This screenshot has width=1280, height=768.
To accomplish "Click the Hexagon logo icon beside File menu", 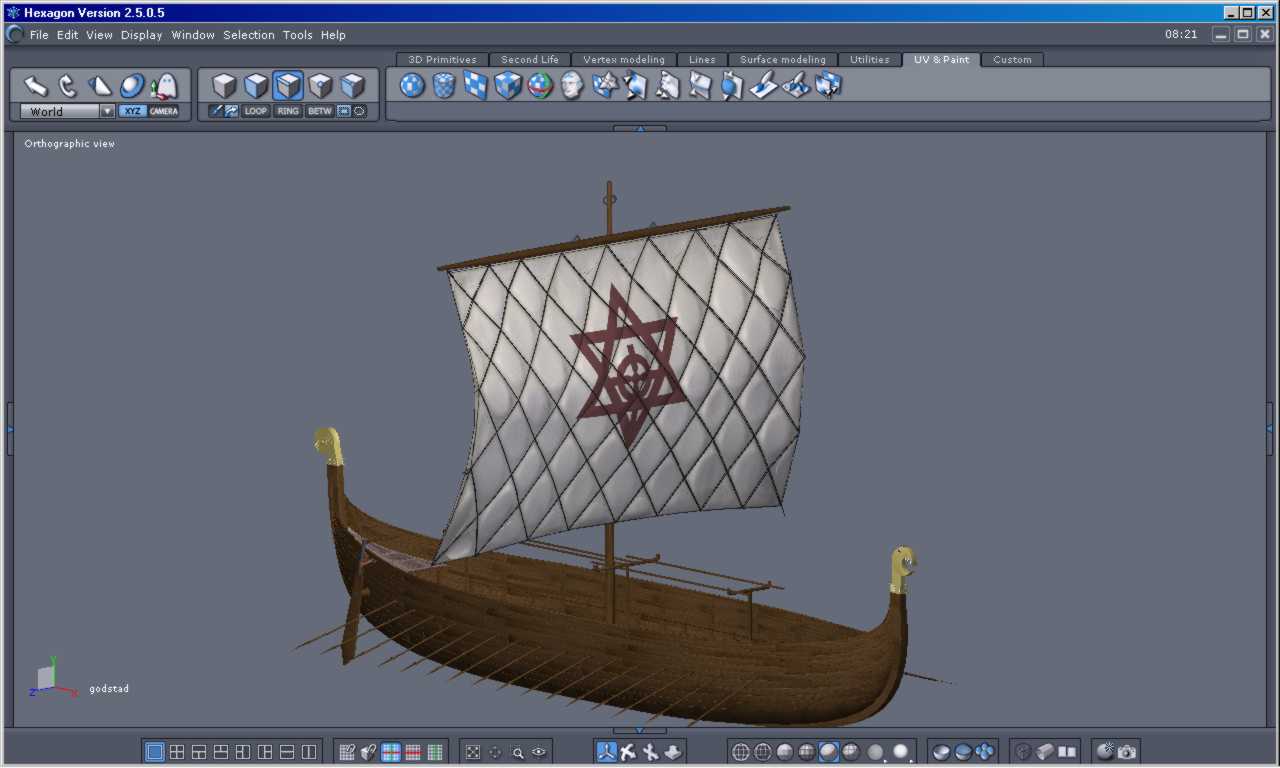I will [15, 34].
